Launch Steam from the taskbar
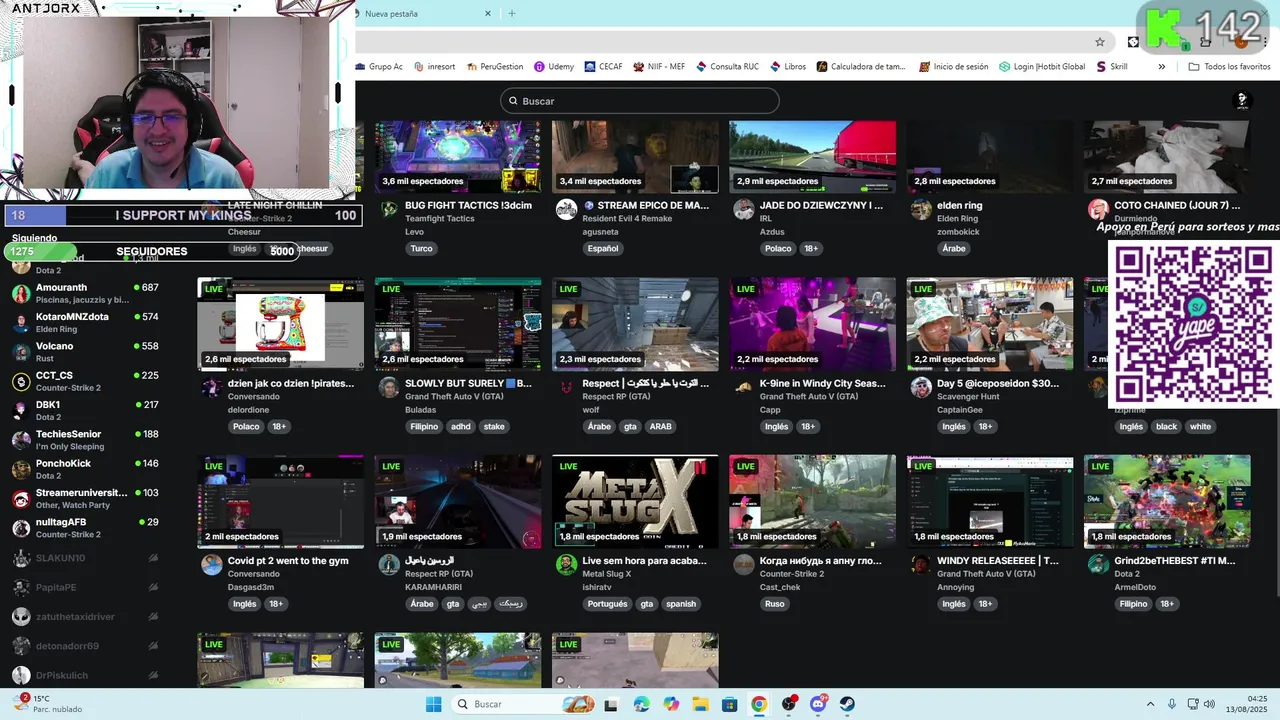 (847, 704)
